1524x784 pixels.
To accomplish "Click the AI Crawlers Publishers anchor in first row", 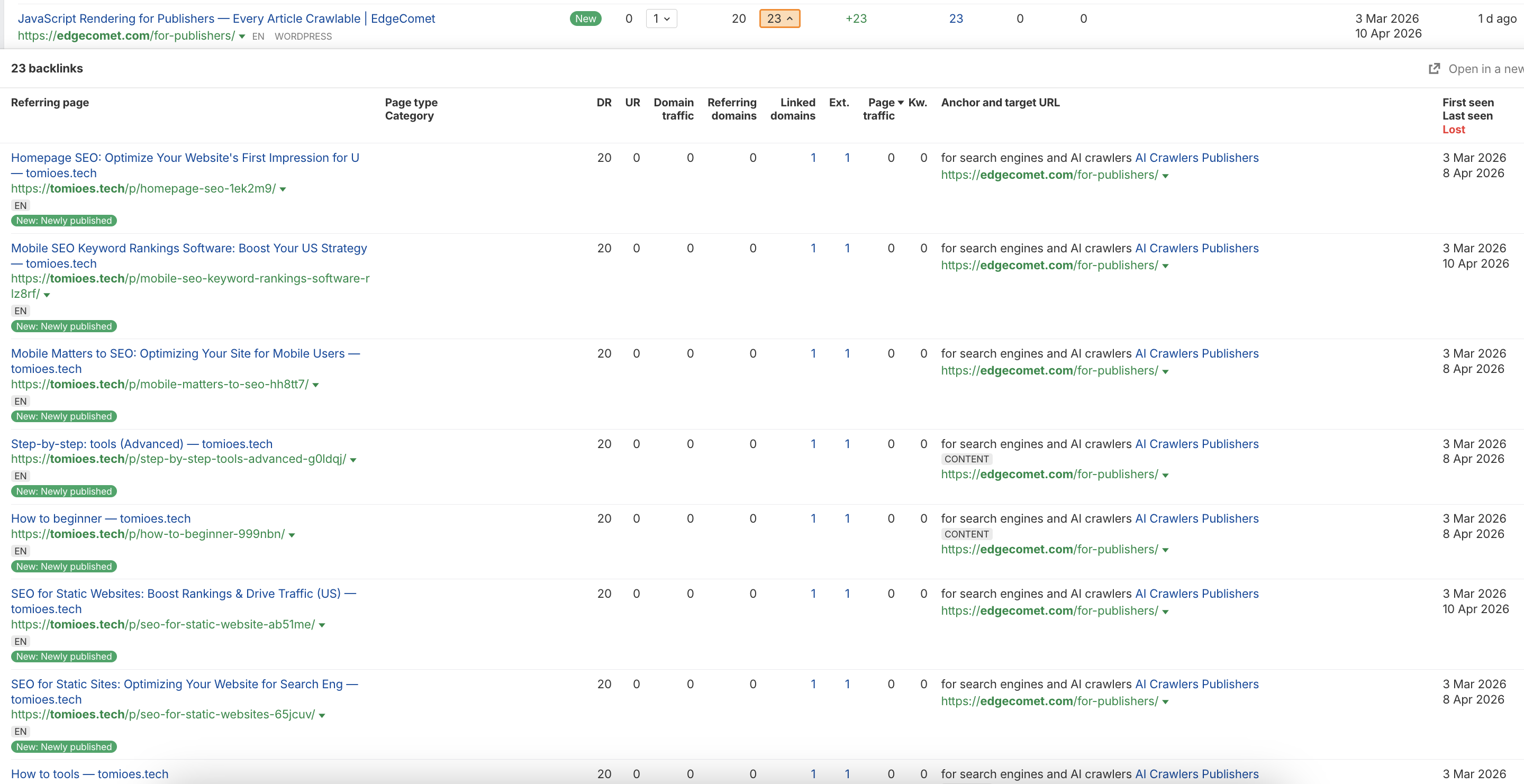I will coord(1196,158).
